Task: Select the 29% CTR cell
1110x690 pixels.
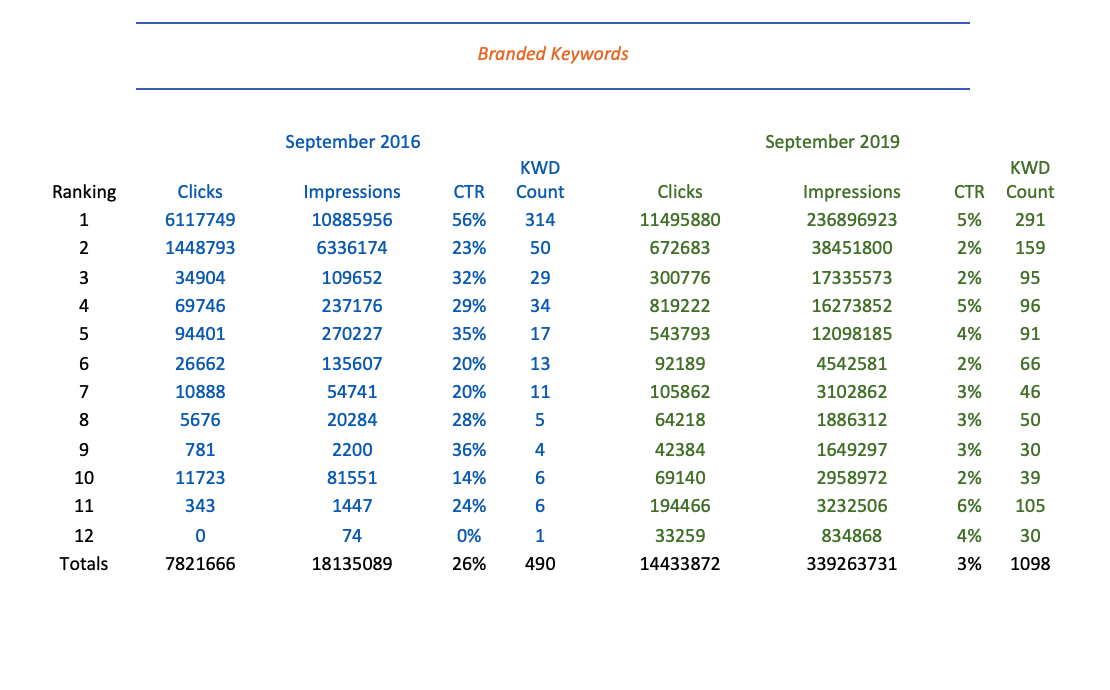Action: coord(469,306)
